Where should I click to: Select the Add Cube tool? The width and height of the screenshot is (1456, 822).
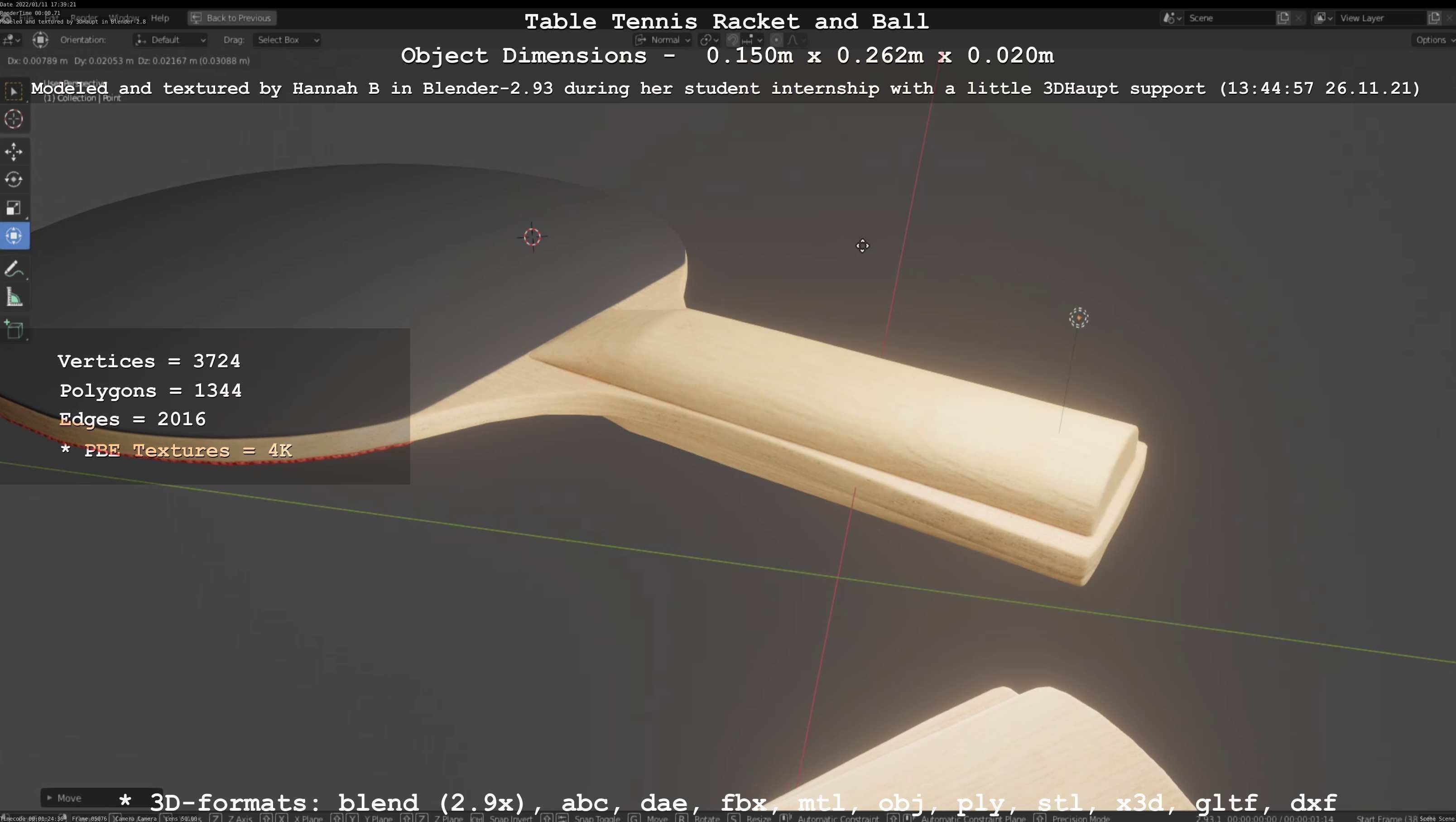[14, 330]
